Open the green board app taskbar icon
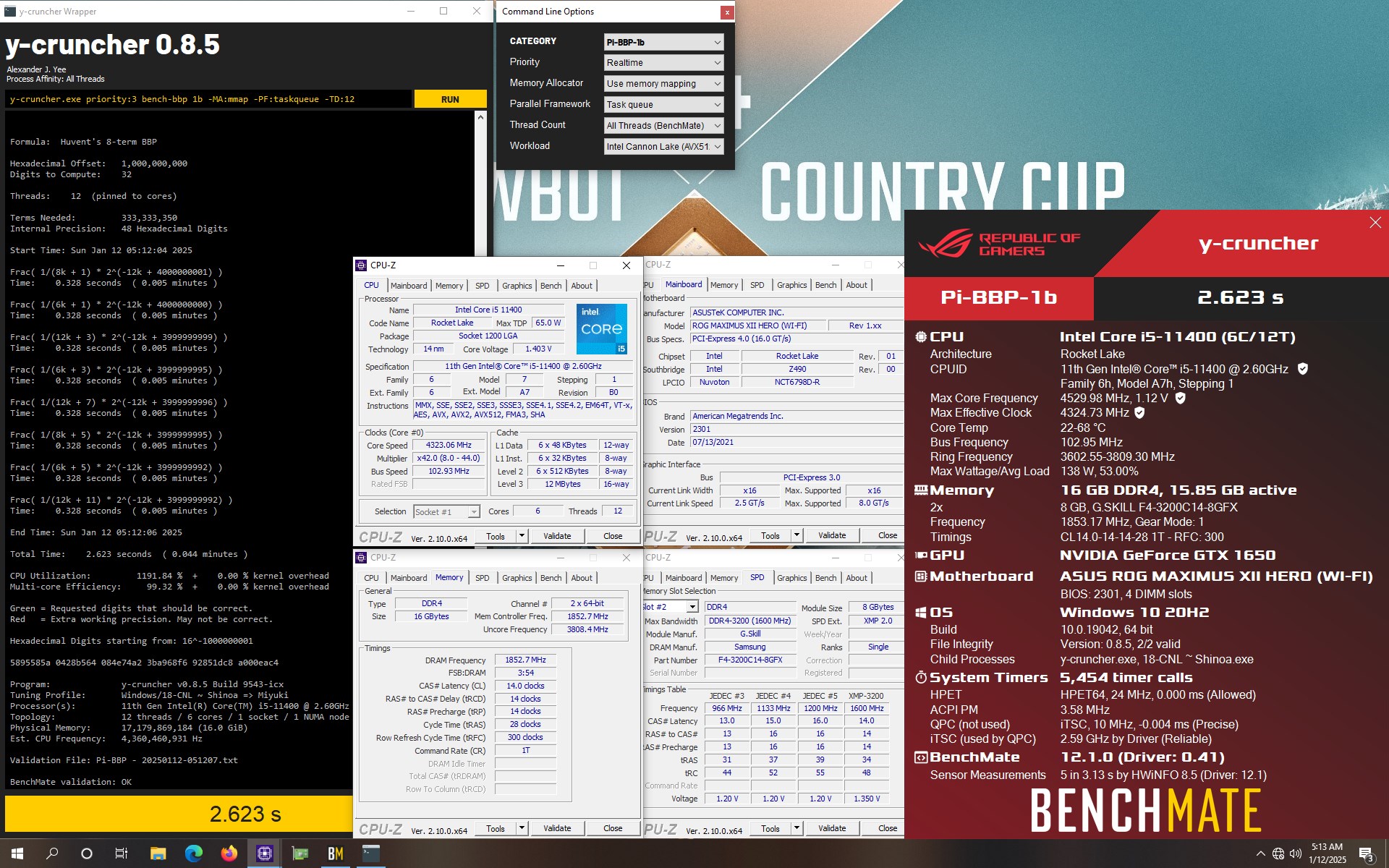The image size is (1389, 868). pyautogui.click(x=300, y=854)
